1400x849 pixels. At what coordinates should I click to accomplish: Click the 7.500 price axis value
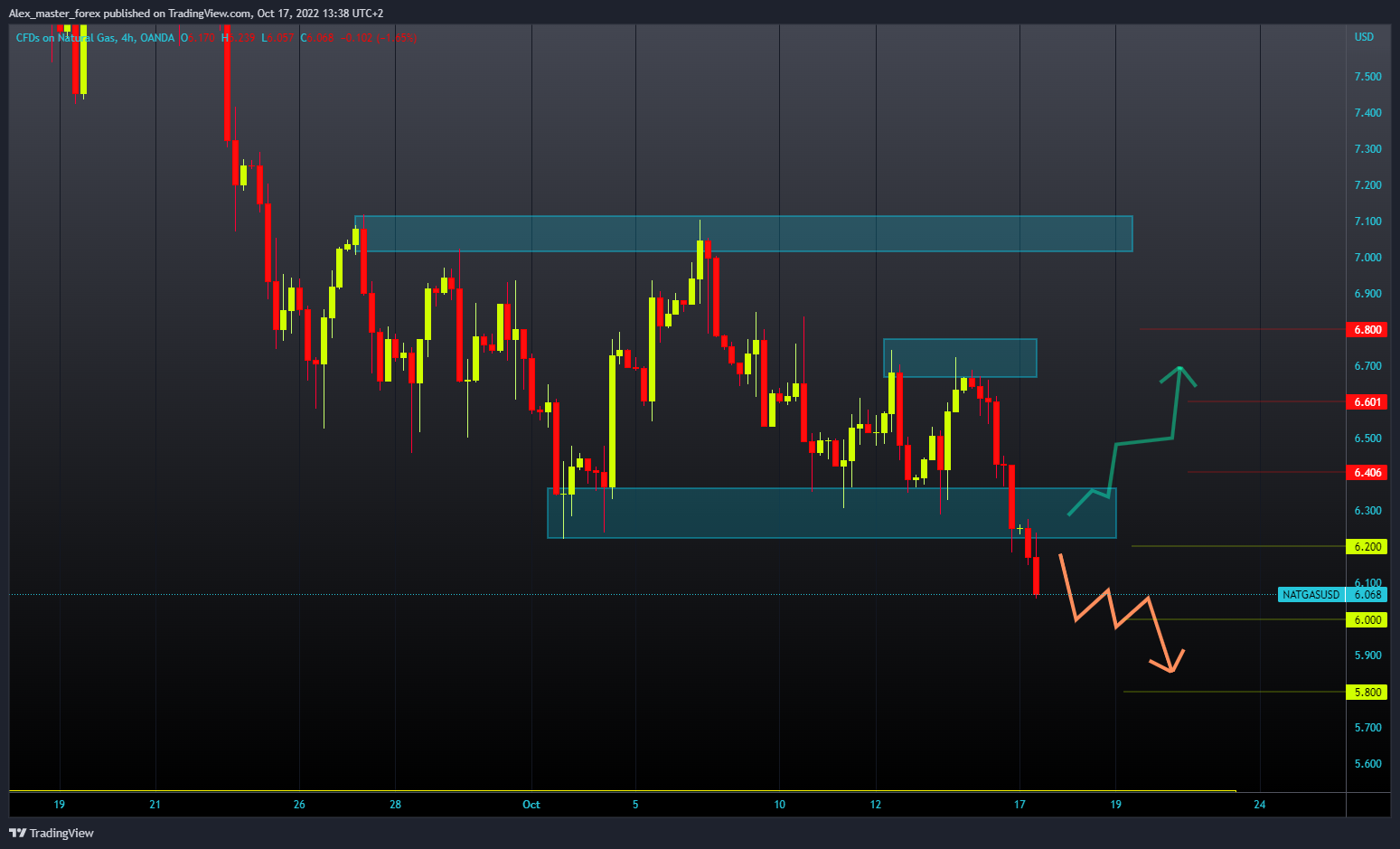(1367, 77)
